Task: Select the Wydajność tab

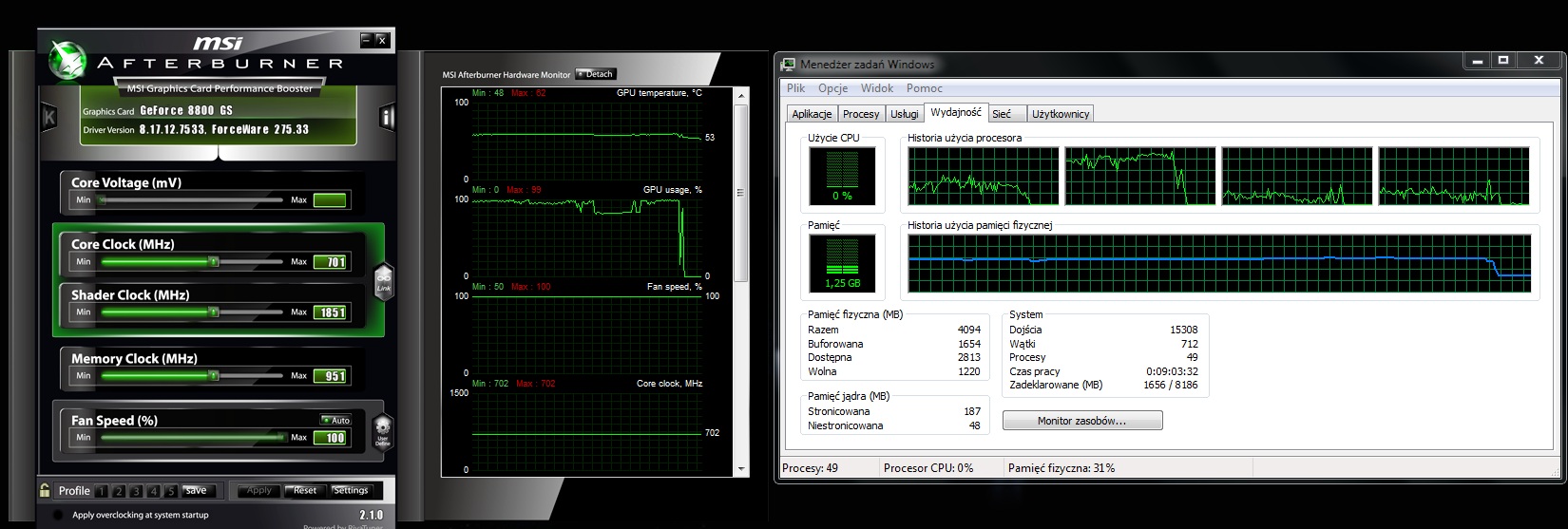Action: [x=956, y=112]
